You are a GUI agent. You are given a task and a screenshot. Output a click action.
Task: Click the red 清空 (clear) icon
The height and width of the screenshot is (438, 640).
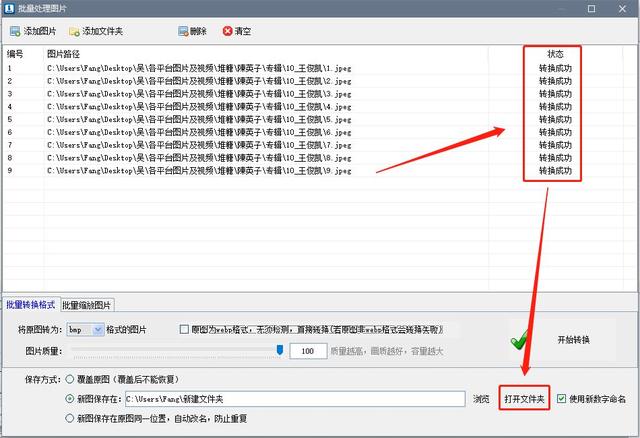point(228,31)
